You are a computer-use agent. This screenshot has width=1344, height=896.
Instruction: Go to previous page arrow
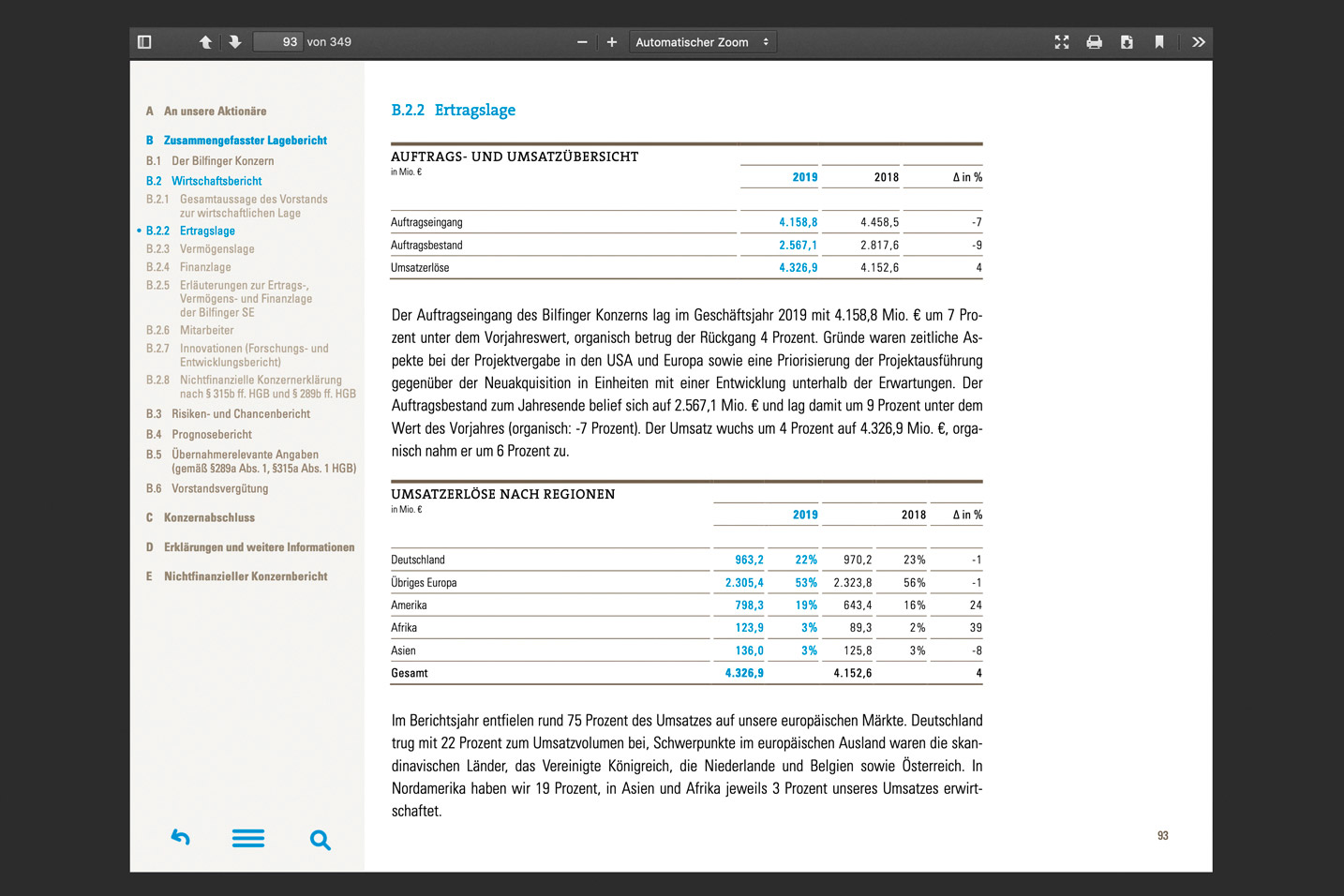[205, 42]
